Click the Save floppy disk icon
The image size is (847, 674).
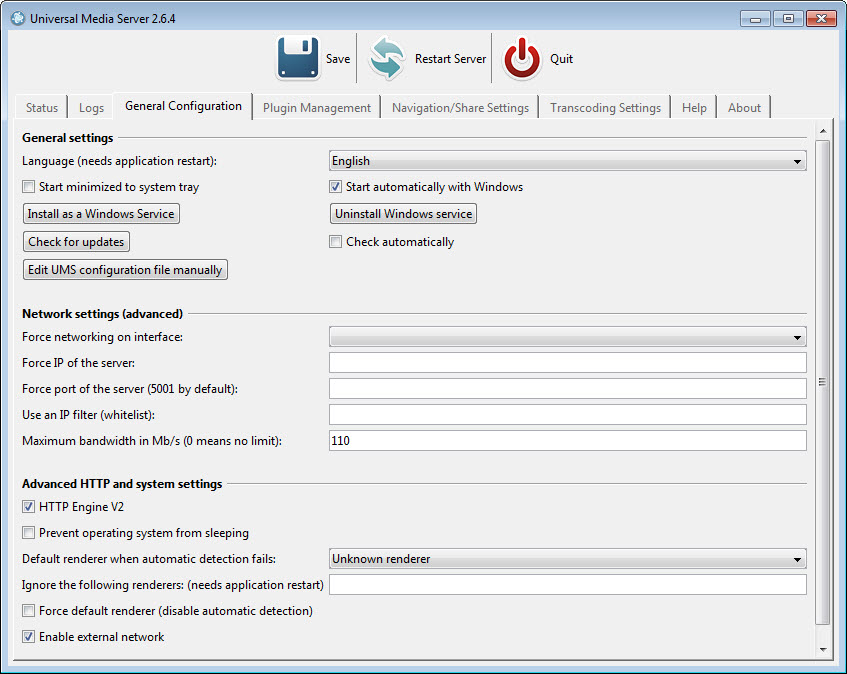click(298, 58)
